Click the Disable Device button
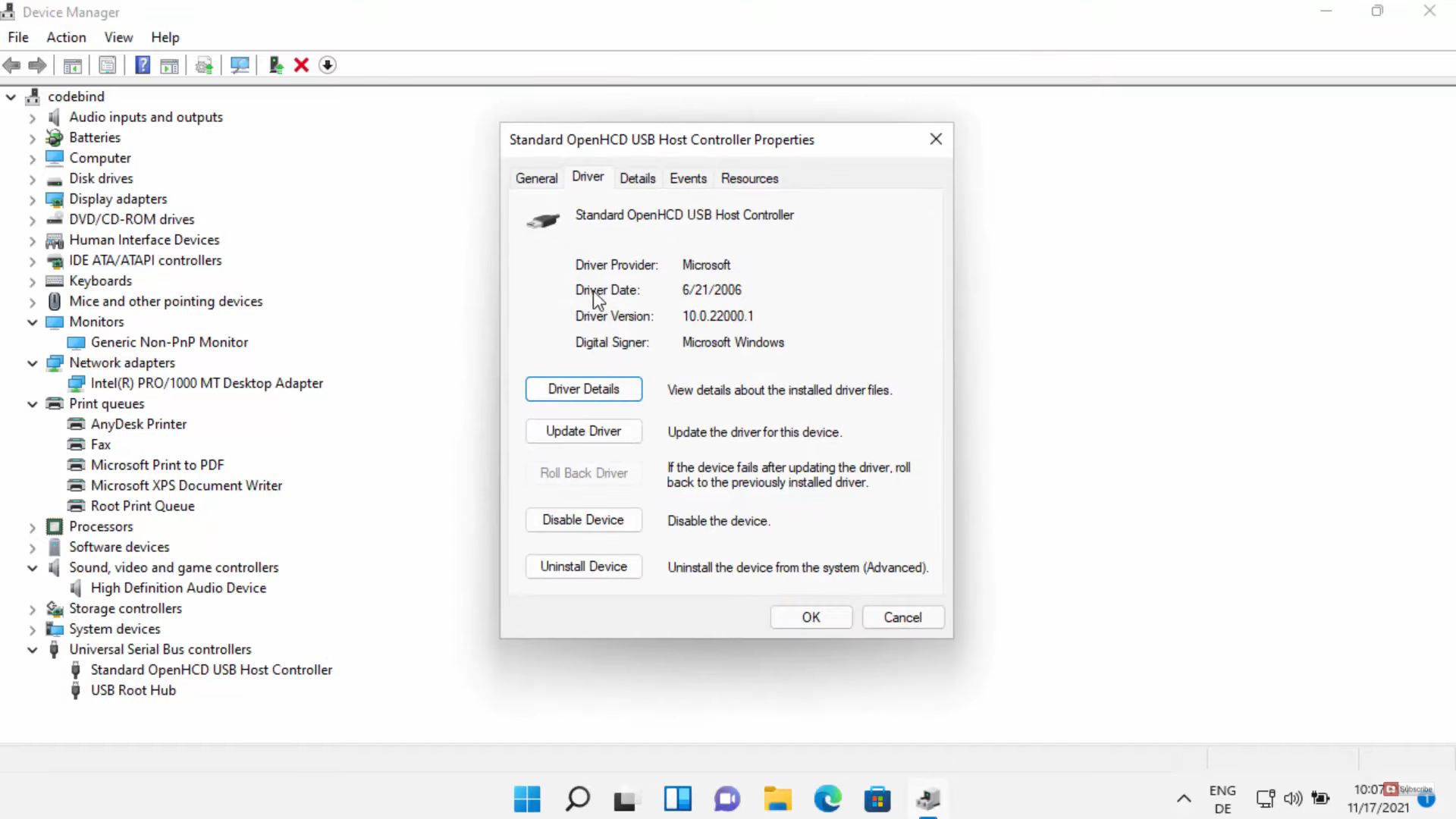 pyautogui.click(x=583, y=519)
